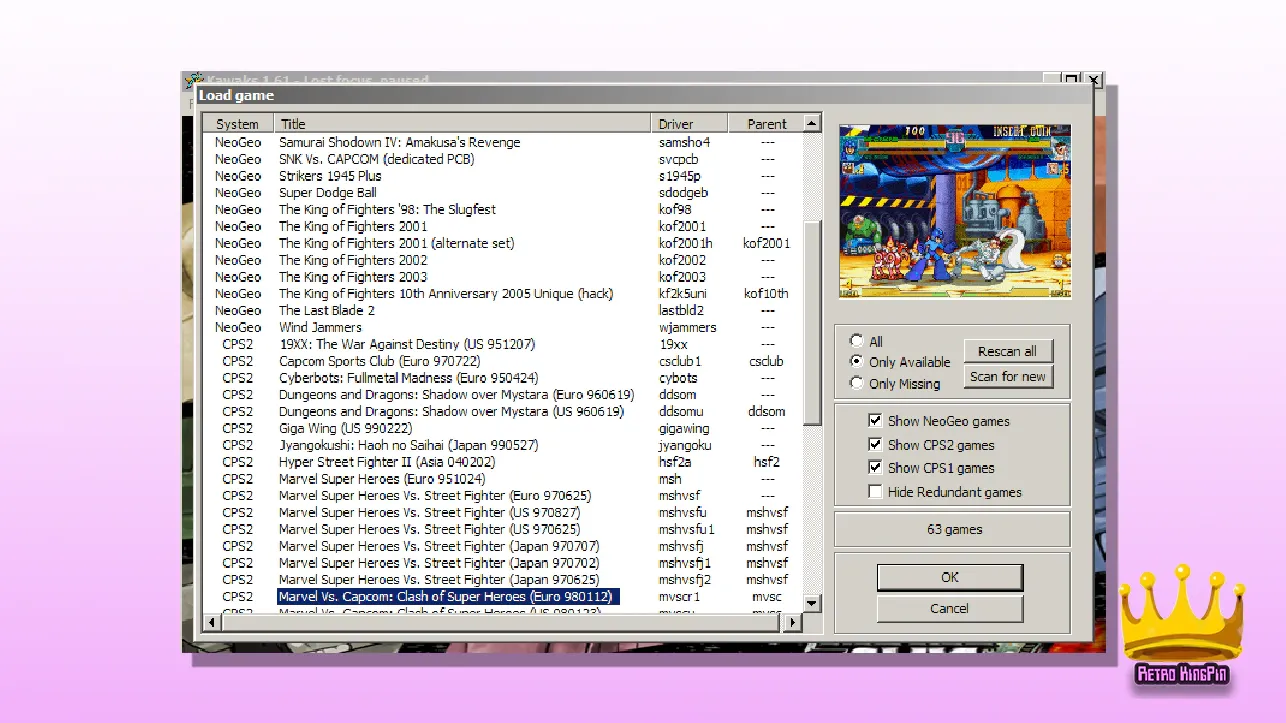Screen dimensions: 1286x723
Task: Click the list scroll down arrow
Action: 812,603
